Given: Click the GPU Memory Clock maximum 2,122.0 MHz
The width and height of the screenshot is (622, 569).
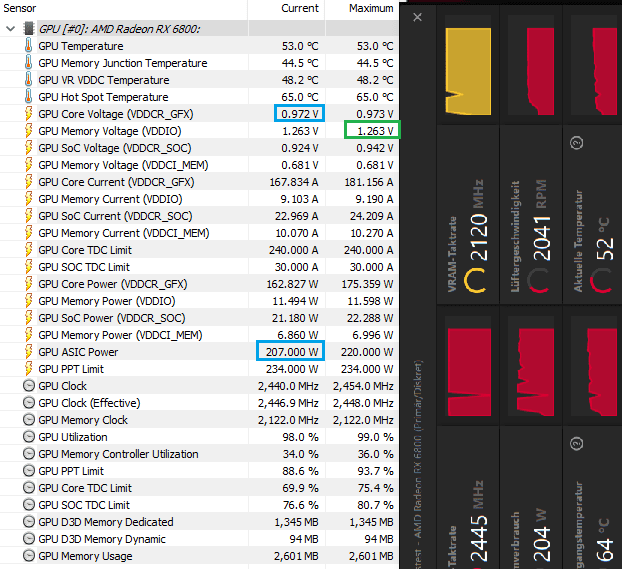Looking at the screenshot, I should (363, 420).
